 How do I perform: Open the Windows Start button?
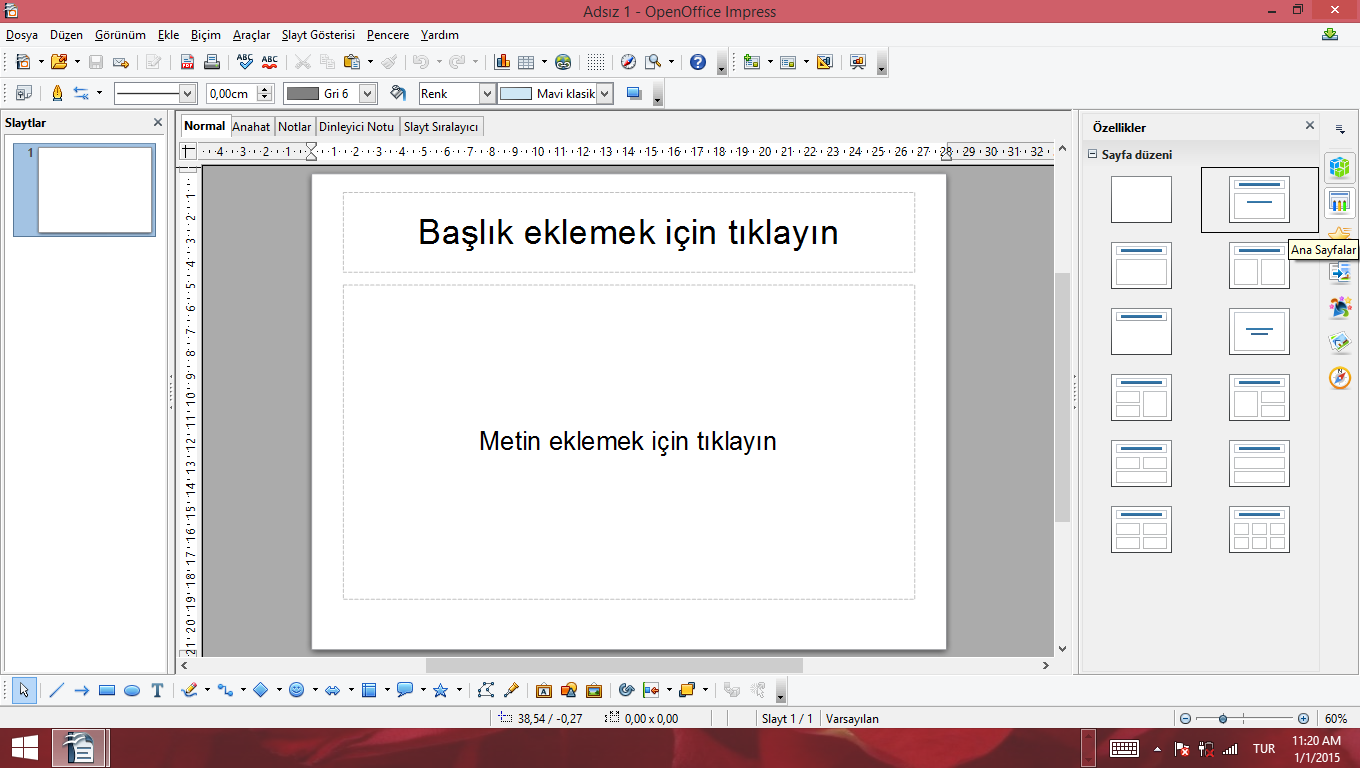tap(24, 748)
